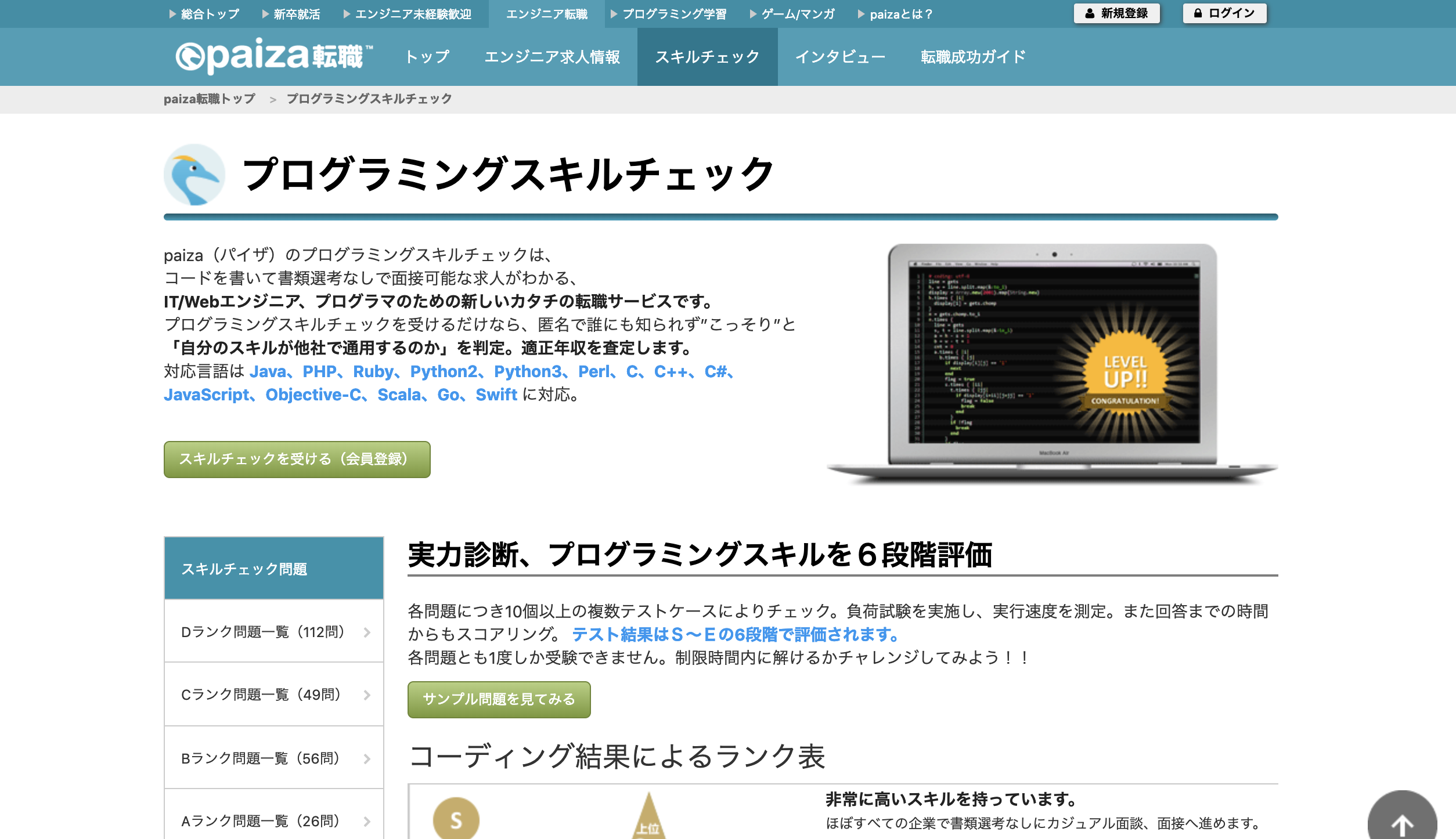Click the C# language link
The image size is (1456, 839).
(715, 371)
